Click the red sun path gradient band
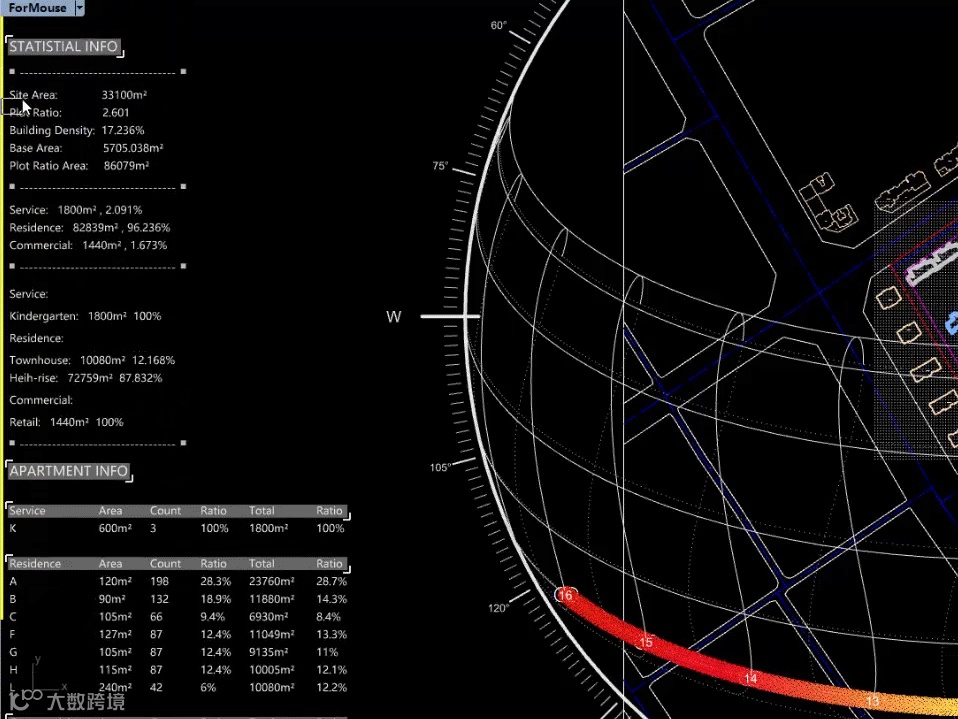The image size is (958, 719). click(x=703, y=659)
